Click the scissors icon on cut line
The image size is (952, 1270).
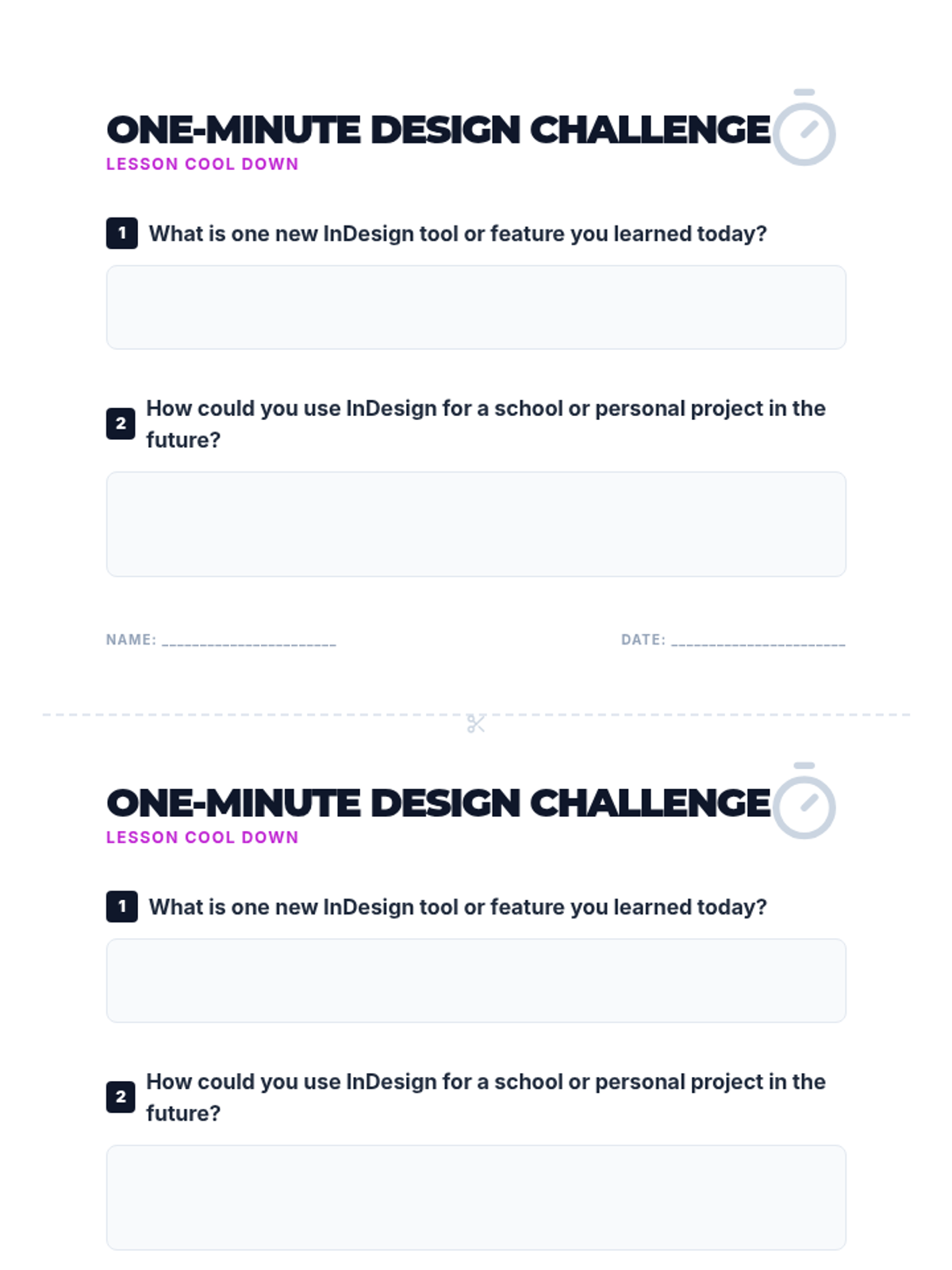pyautogui.click(x=476, y=723)
